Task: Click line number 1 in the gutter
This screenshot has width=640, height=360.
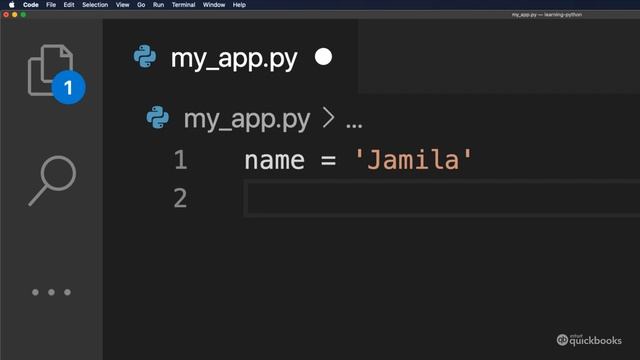Action: click(x=180, y=160)
